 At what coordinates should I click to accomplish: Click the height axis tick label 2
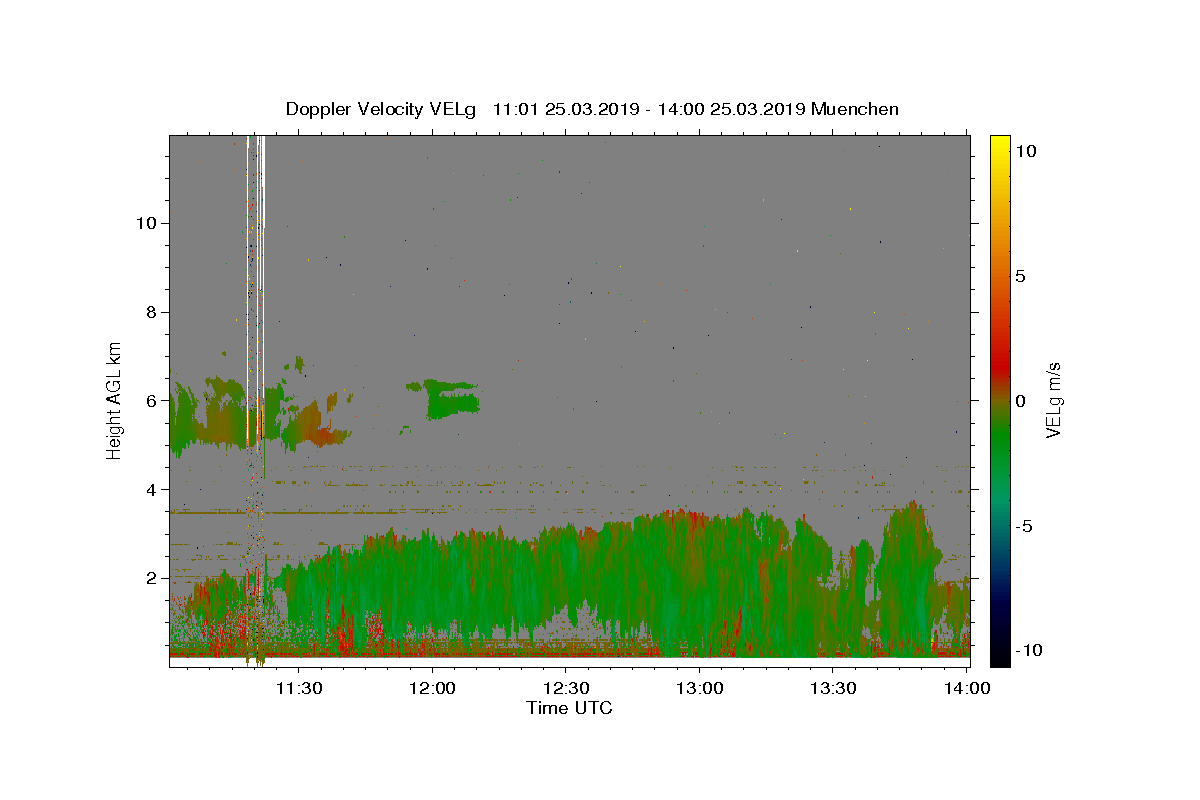click(150, 578)
